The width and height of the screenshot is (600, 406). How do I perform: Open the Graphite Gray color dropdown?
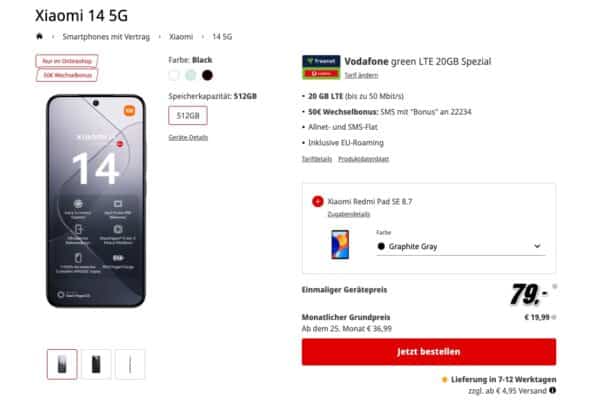[461, 246]
